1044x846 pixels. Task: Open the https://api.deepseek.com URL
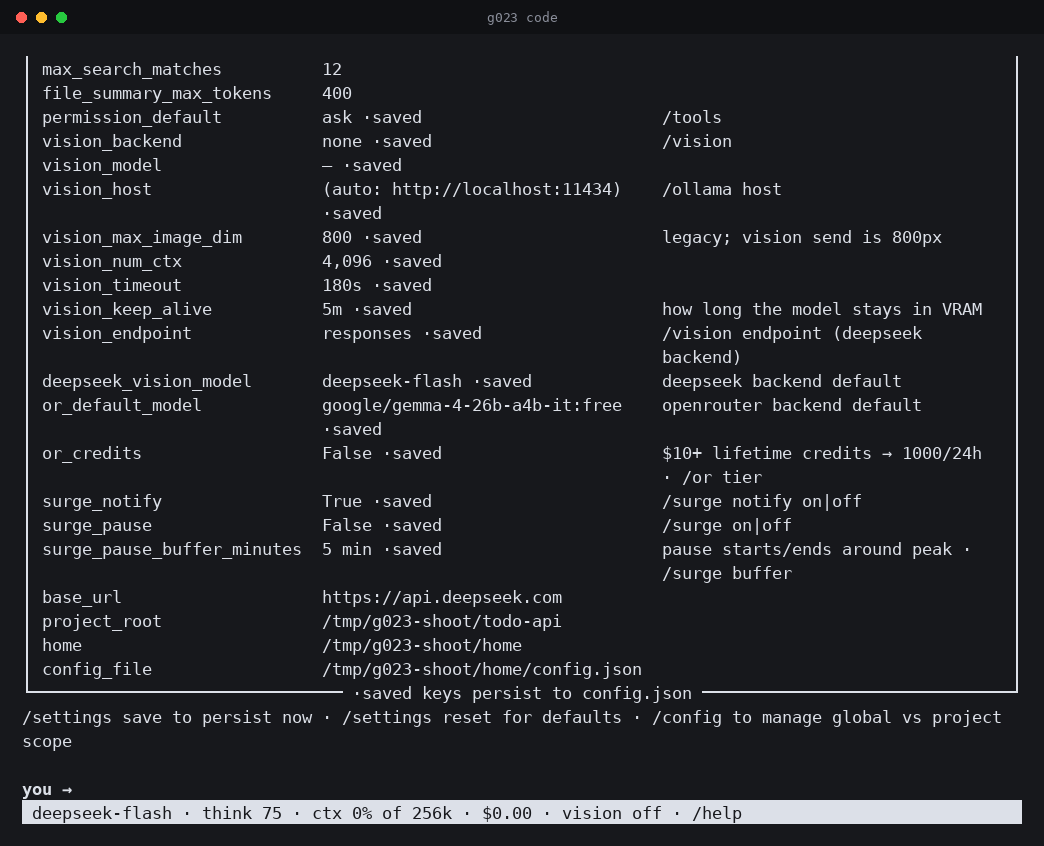point(442,596)
